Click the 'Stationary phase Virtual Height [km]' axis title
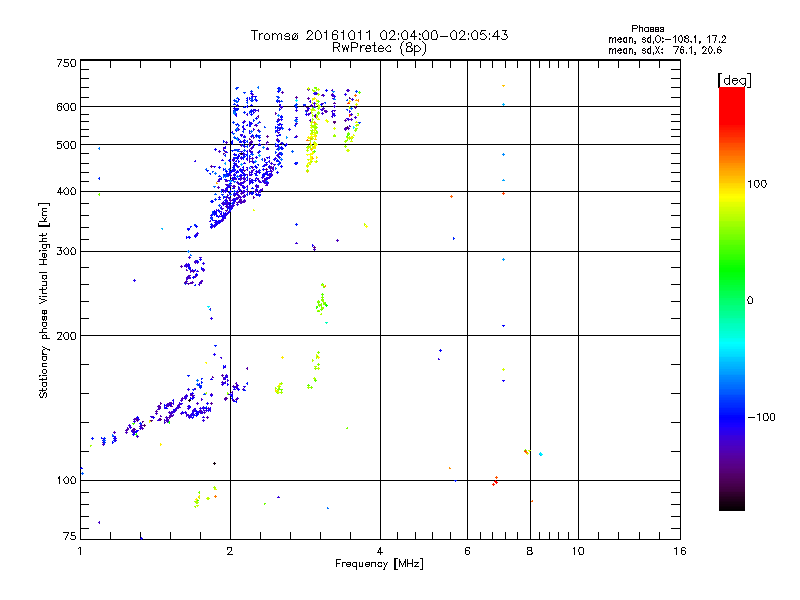 click(x=44, y=301)
